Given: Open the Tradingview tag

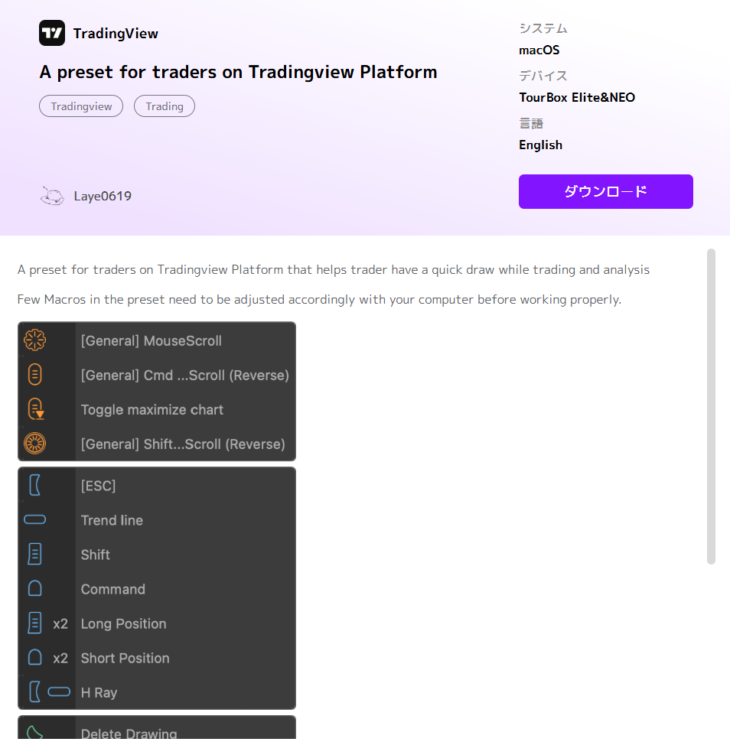Looking at the screenshot, I should 81,106.
